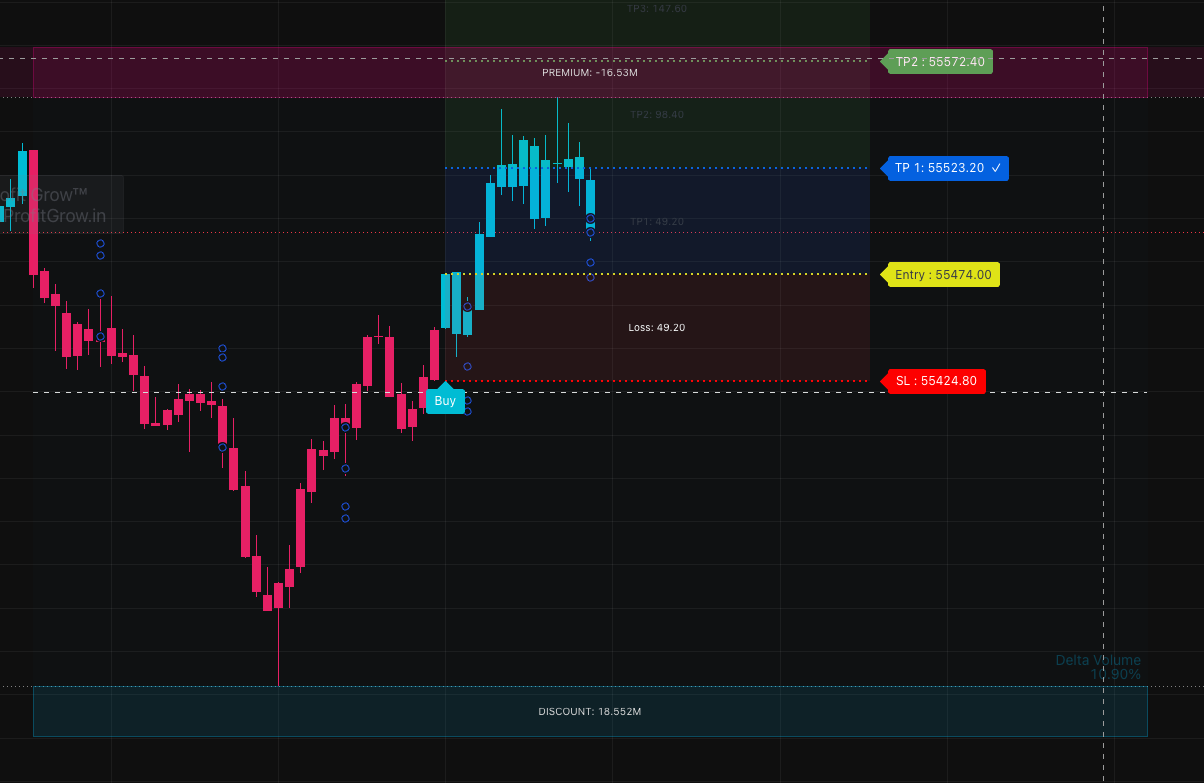Click the checkmark on the TP 1 label
1204x783 pixels.
[x=996, y=168]
